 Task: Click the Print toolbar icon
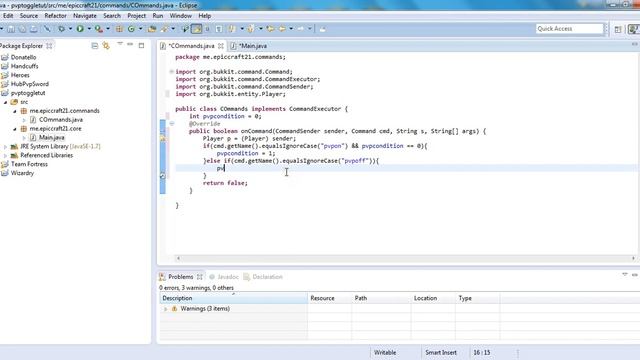pos(34,29)
